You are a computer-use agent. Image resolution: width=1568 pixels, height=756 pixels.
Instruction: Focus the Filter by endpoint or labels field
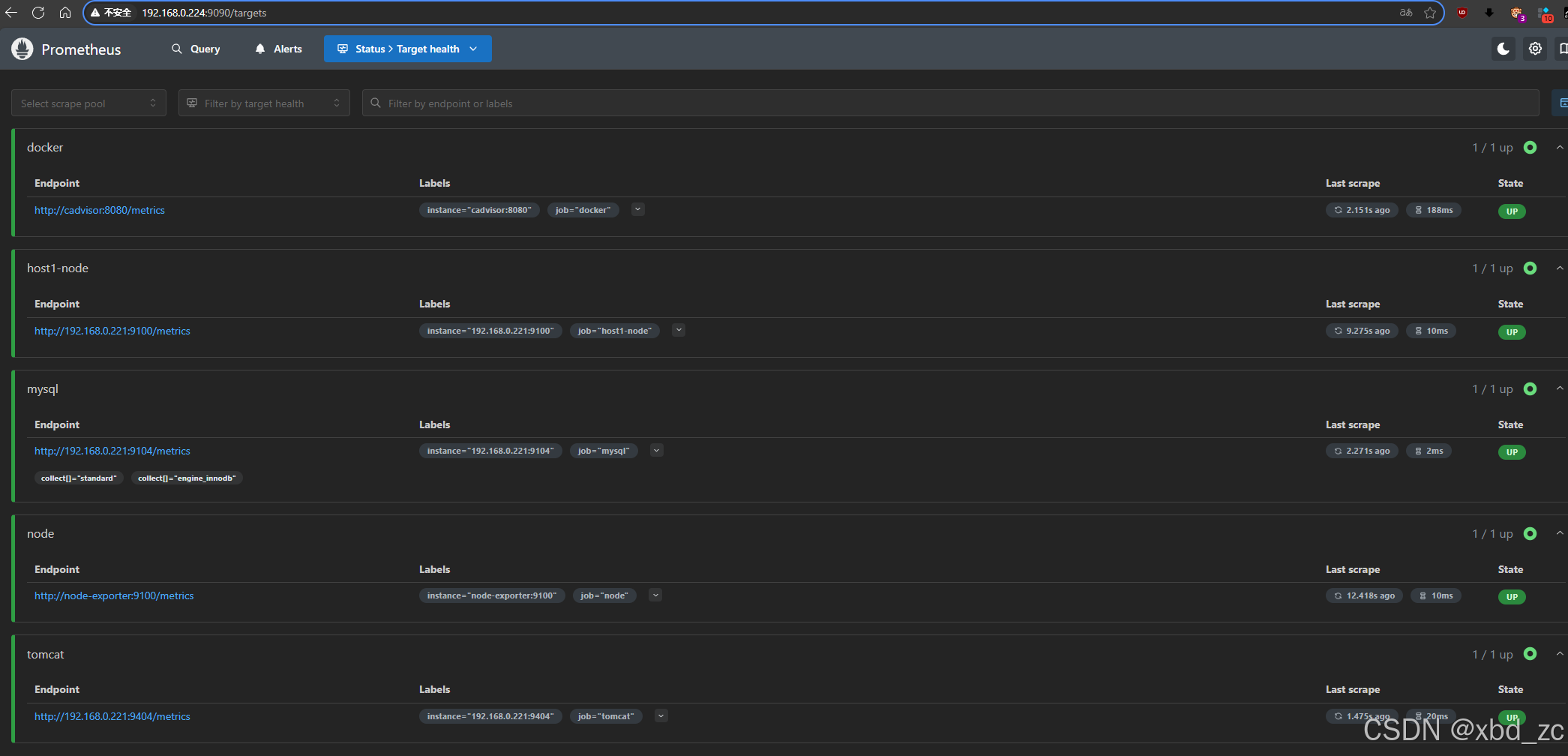950,103
